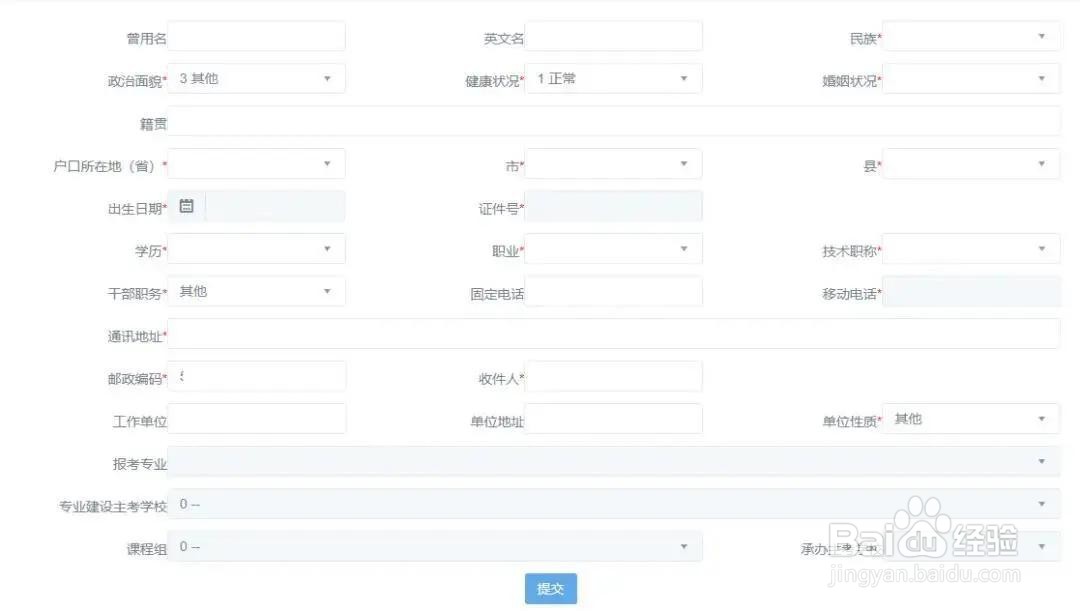Open the 出生日期 calendar date picker
The width and height of the screenshot is (1080, 611).
coord(187,205)
